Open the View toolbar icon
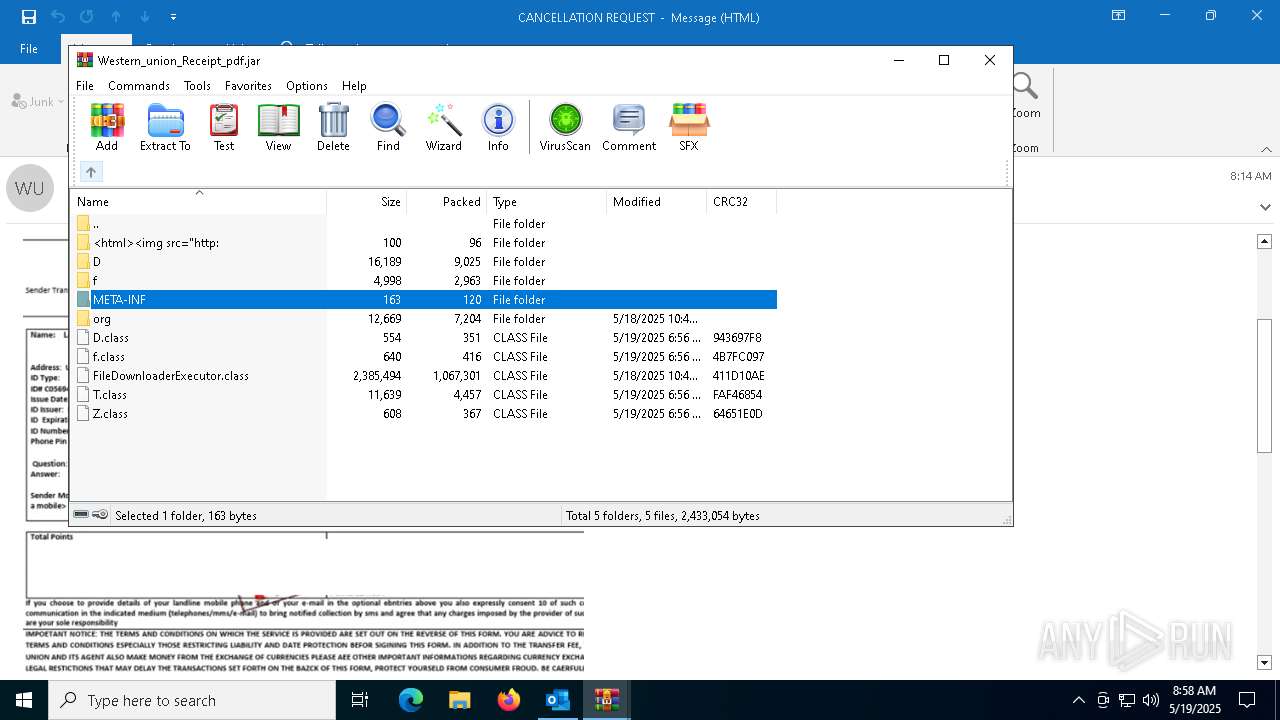Screen dimensions: 1280x720 pos(278,127)
